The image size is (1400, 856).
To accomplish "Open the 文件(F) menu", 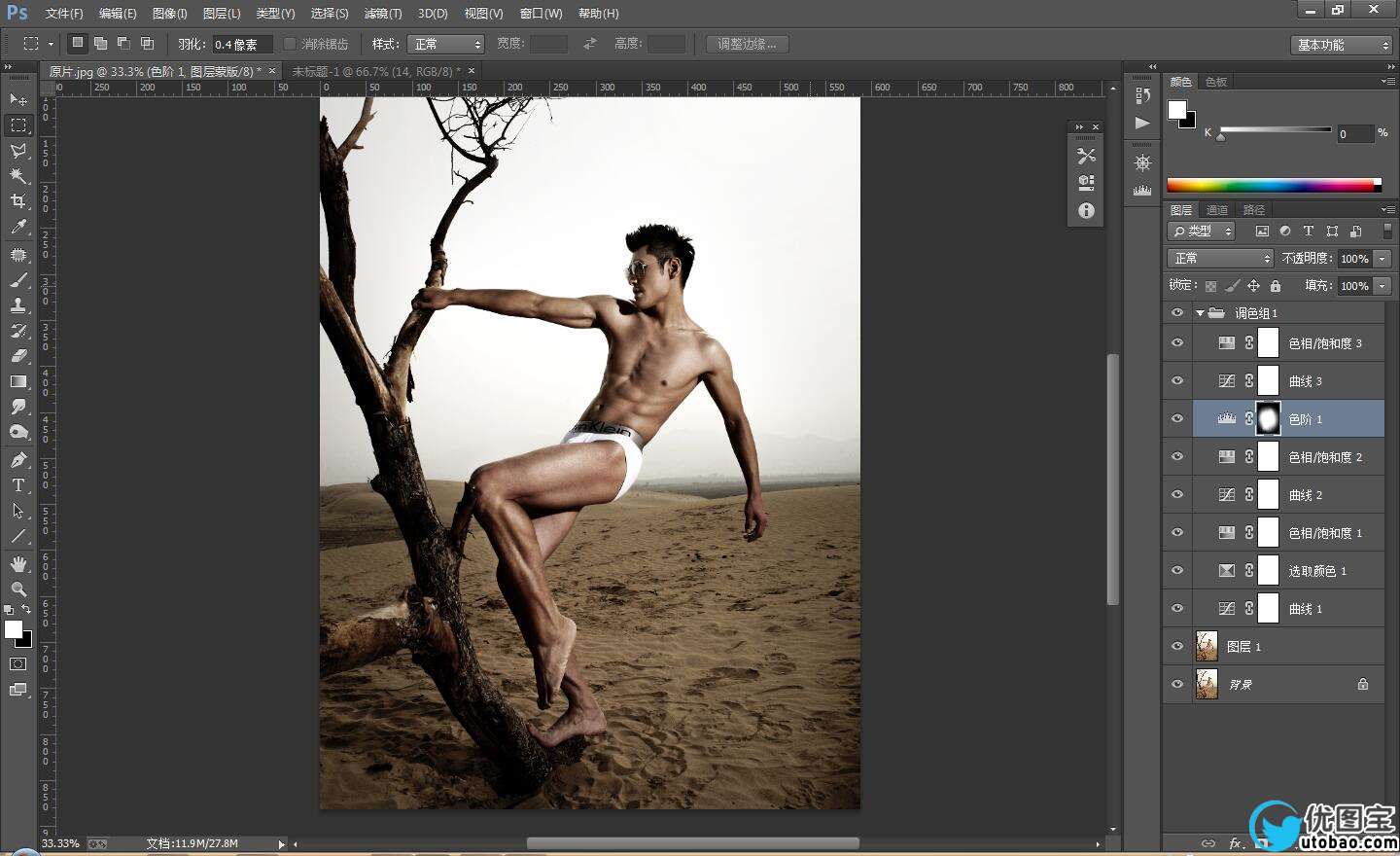I will pos(64,14).
